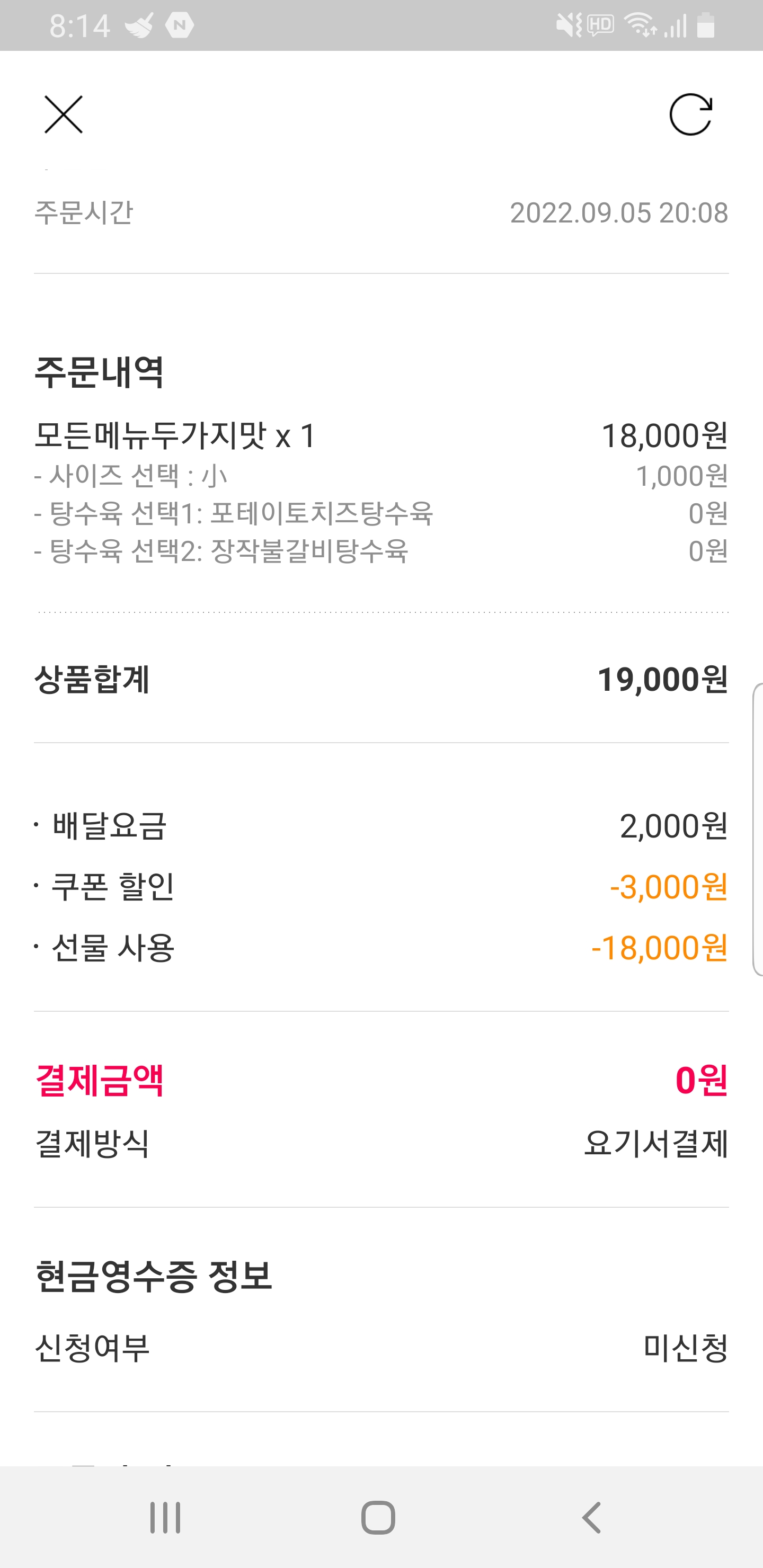Select the 모든메뉴두가지맛 x 1 item
The image size is (763, 1568).
[175, 436]
